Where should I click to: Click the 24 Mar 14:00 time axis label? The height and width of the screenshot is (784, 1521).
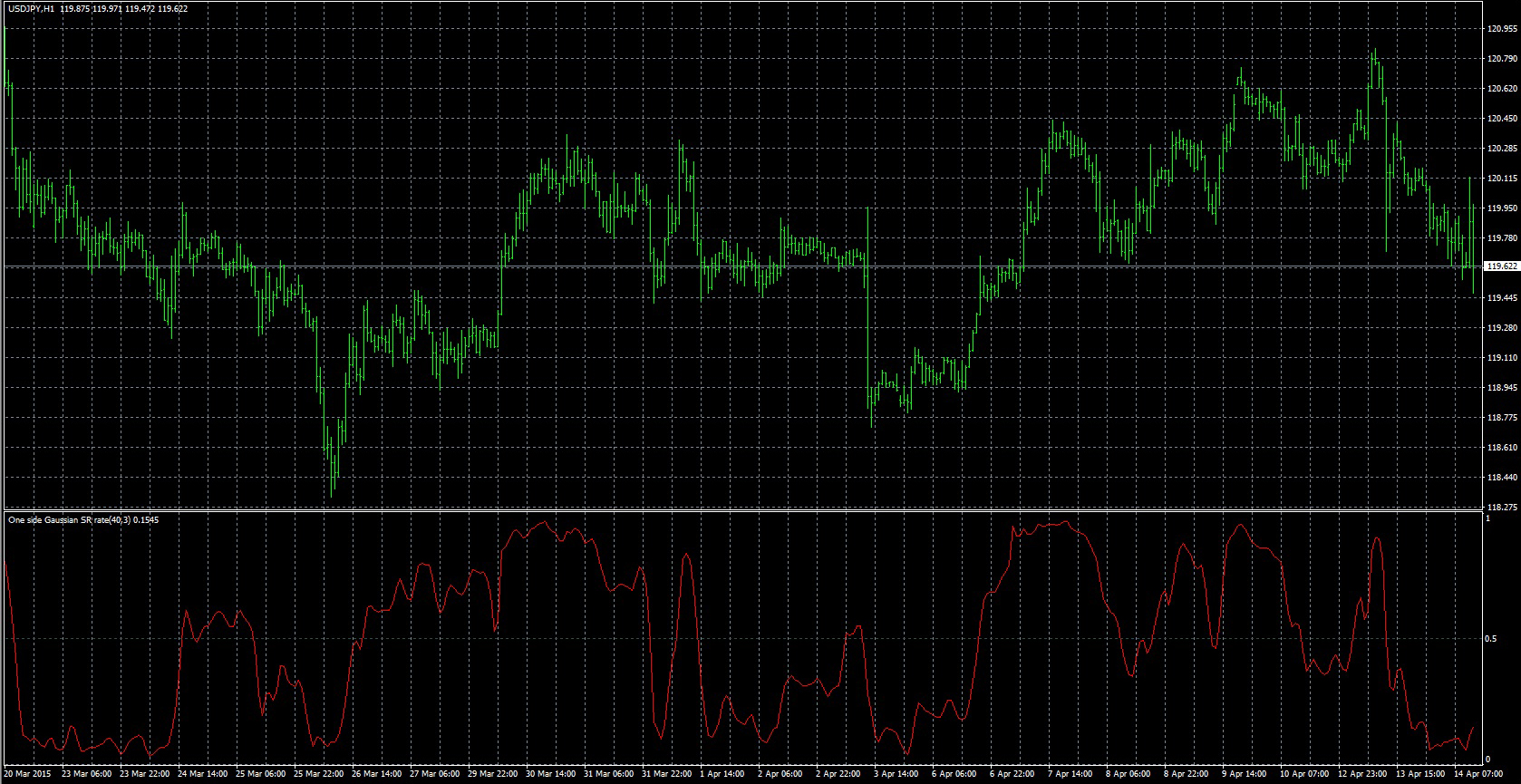point(202,775)
